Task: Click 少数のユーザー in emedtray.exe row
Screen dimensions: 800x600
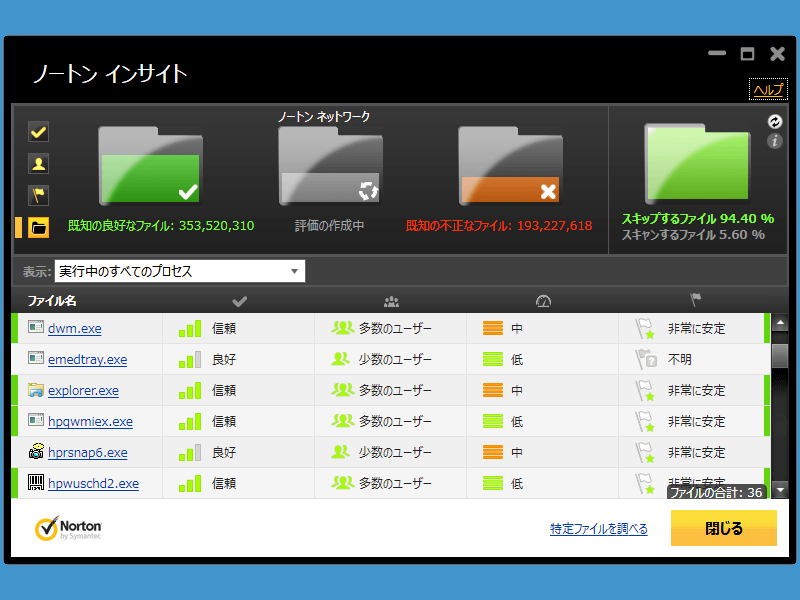Action: [395, 360]
